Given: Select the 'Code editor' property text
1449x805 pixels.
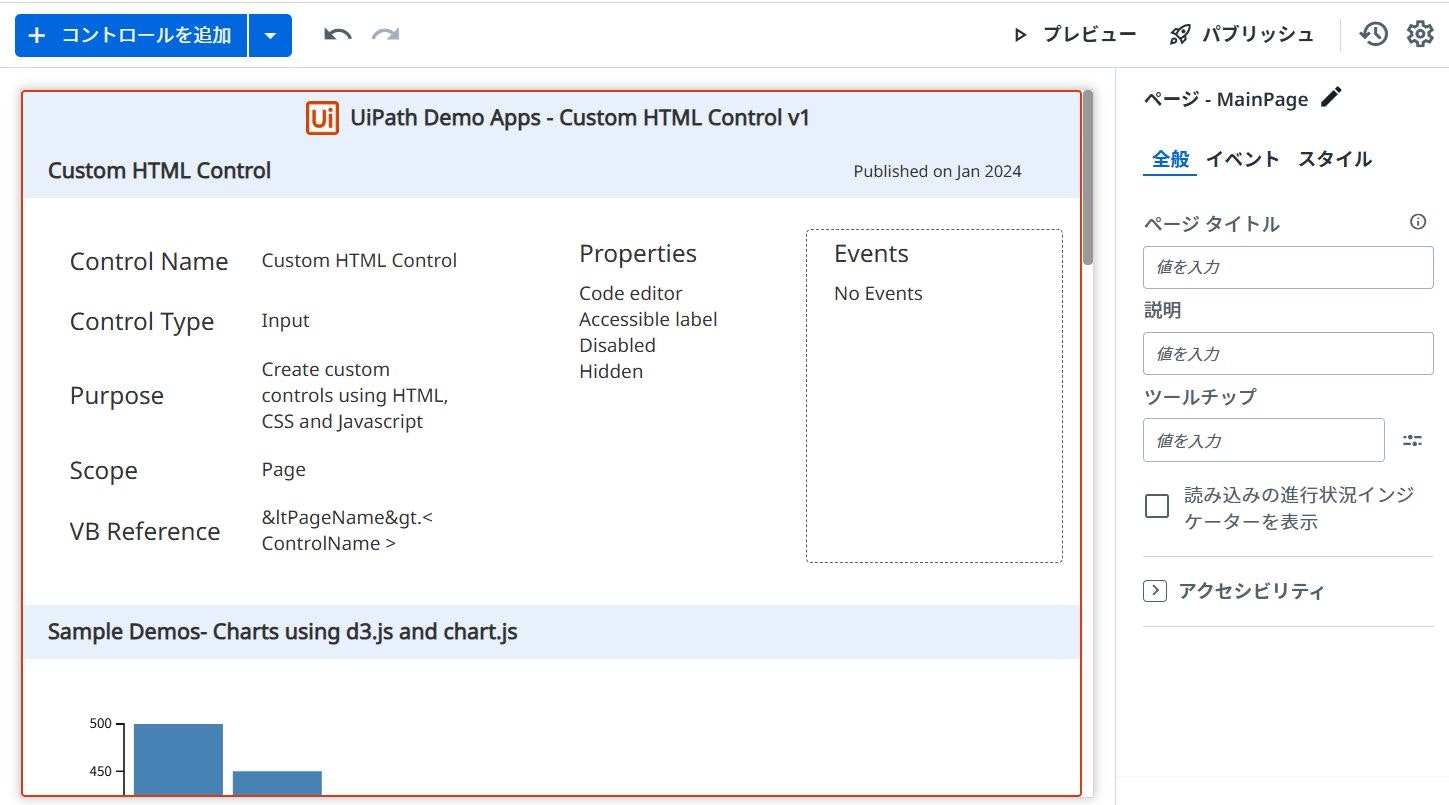Looking at the screenshot, I should [631, 294].
